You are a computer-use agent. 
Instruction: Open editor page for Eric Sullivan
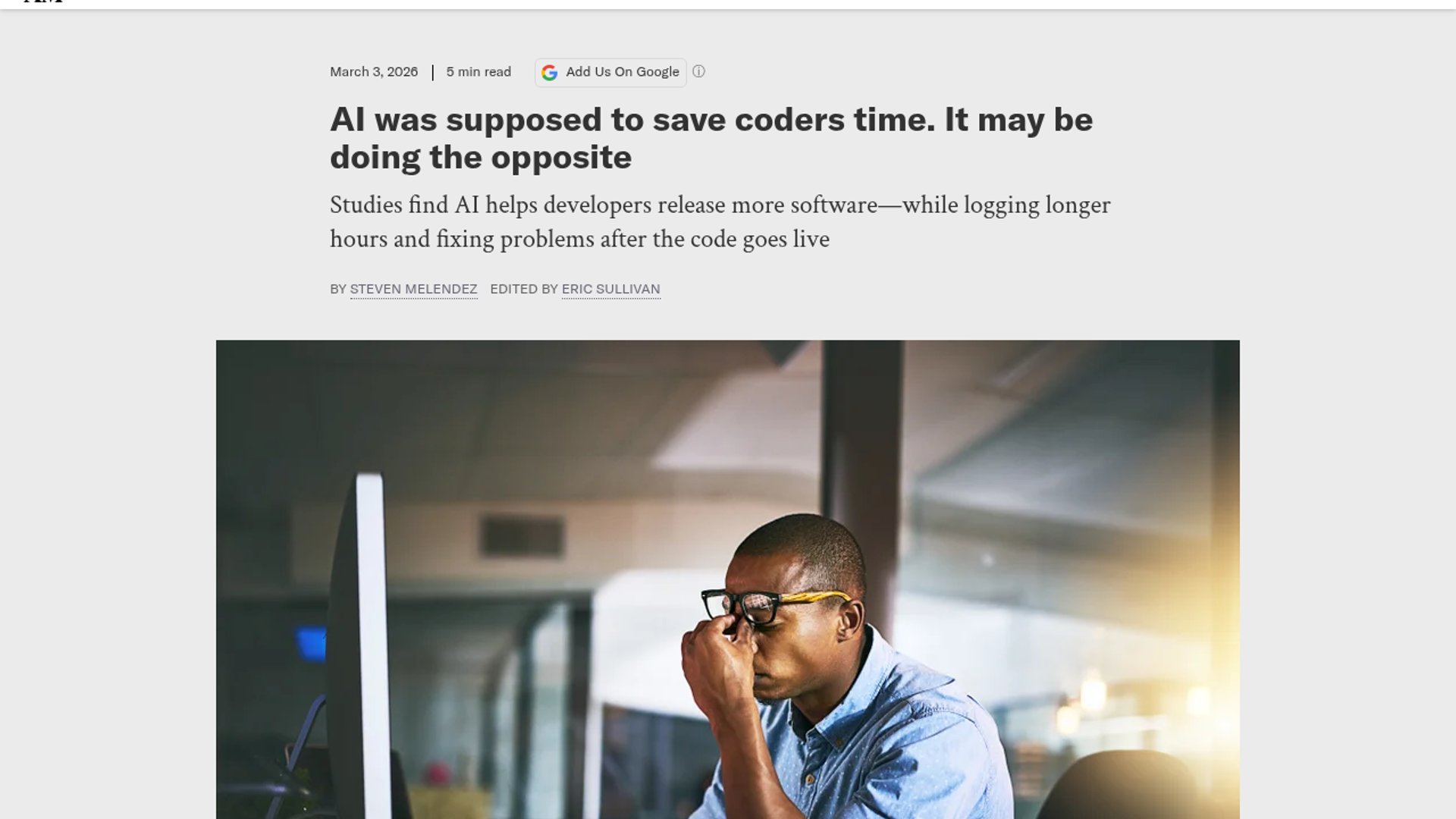610,289
